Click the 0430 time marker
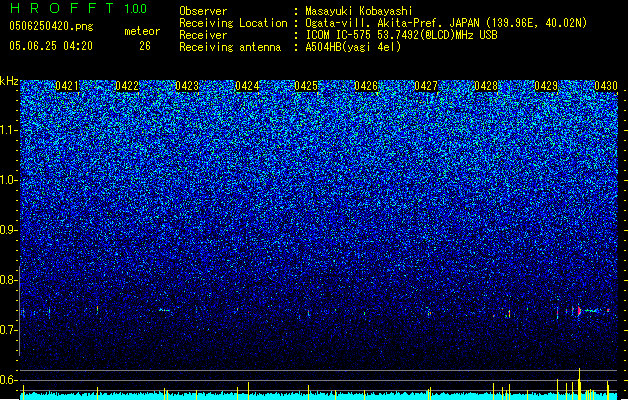The width and height of the screenshot is (629, 400). pos(606,86)
